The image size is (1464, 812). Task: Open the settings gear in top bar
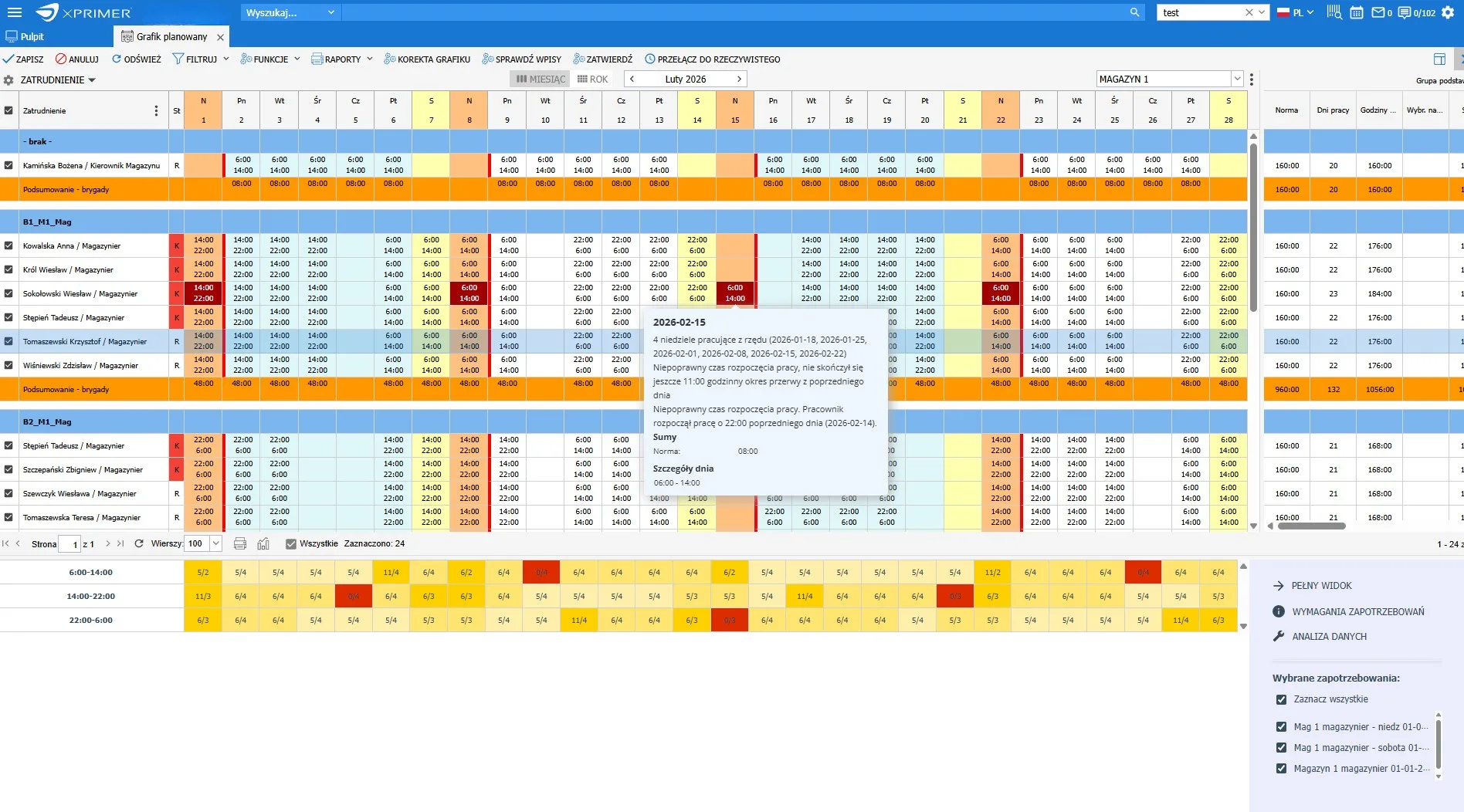point(1448,12)
